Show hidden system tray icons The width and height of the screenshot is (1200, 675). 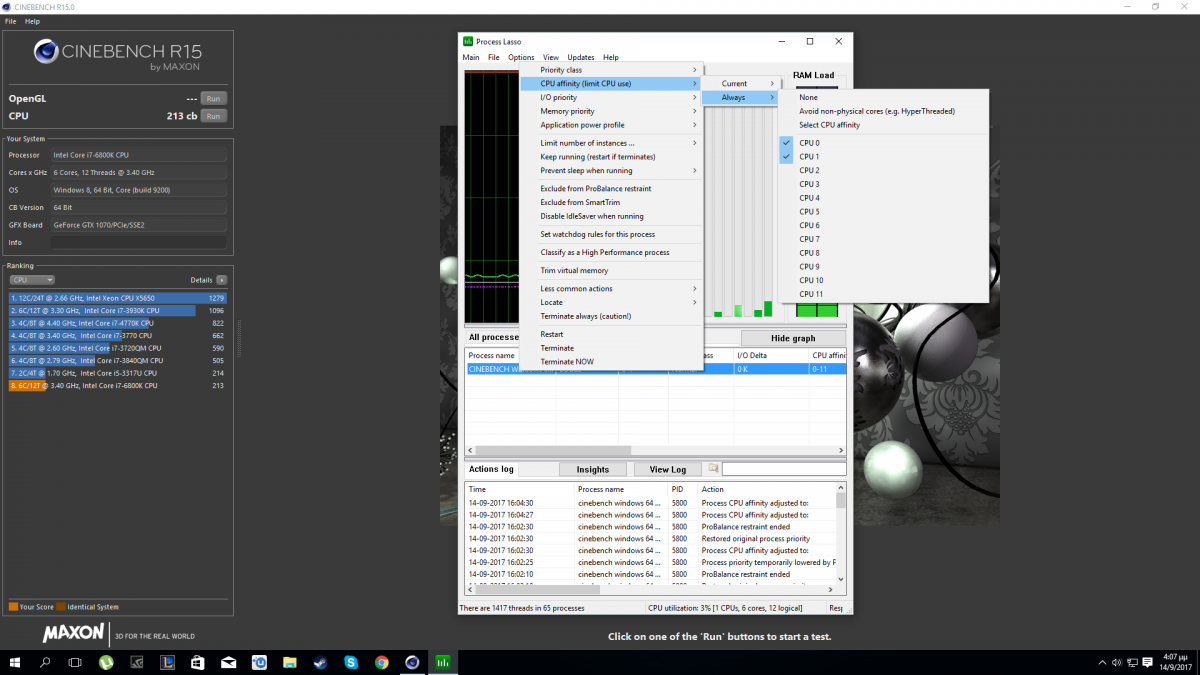click(1103, 662)
